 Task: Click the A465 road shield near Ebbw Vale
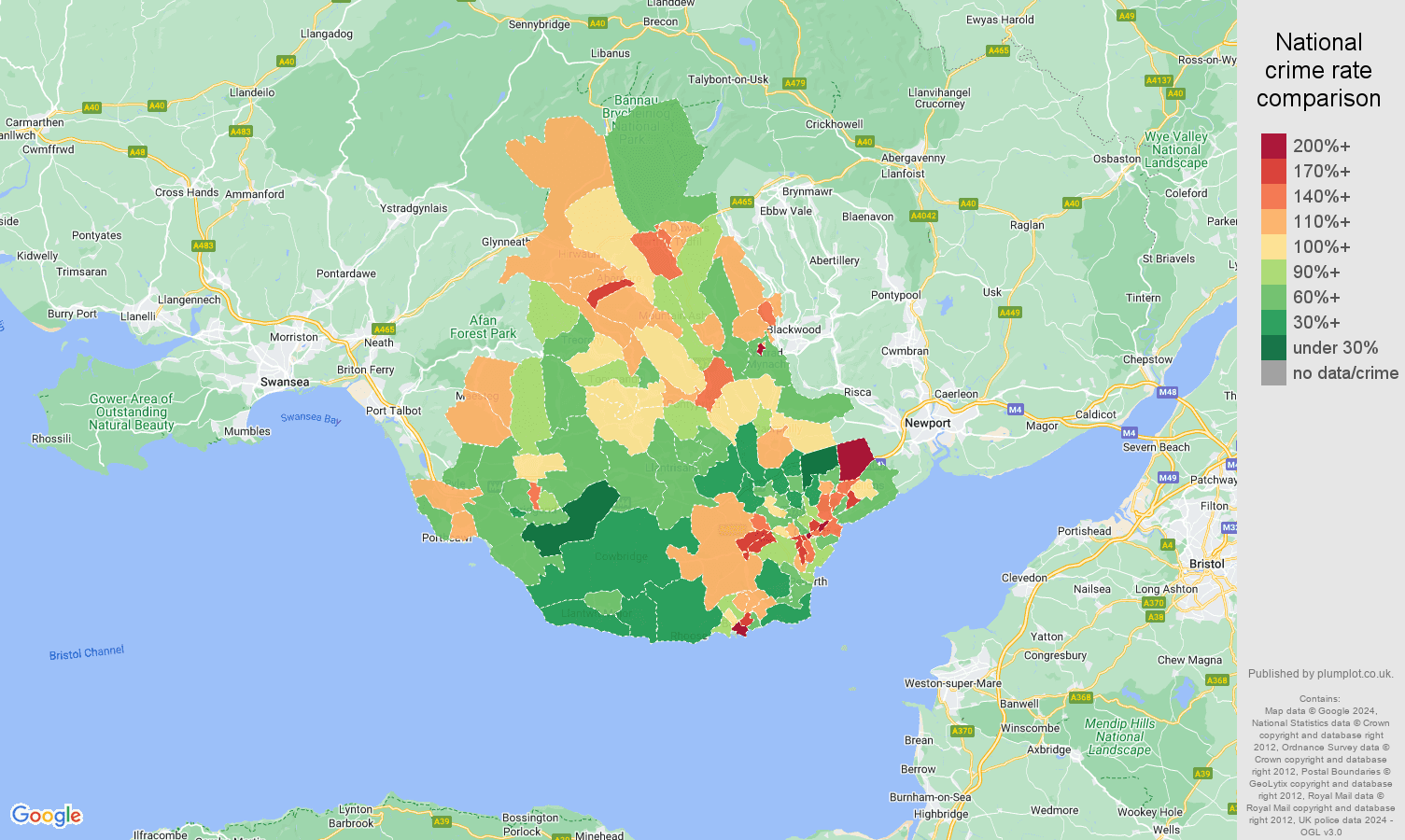pos(741,202)
